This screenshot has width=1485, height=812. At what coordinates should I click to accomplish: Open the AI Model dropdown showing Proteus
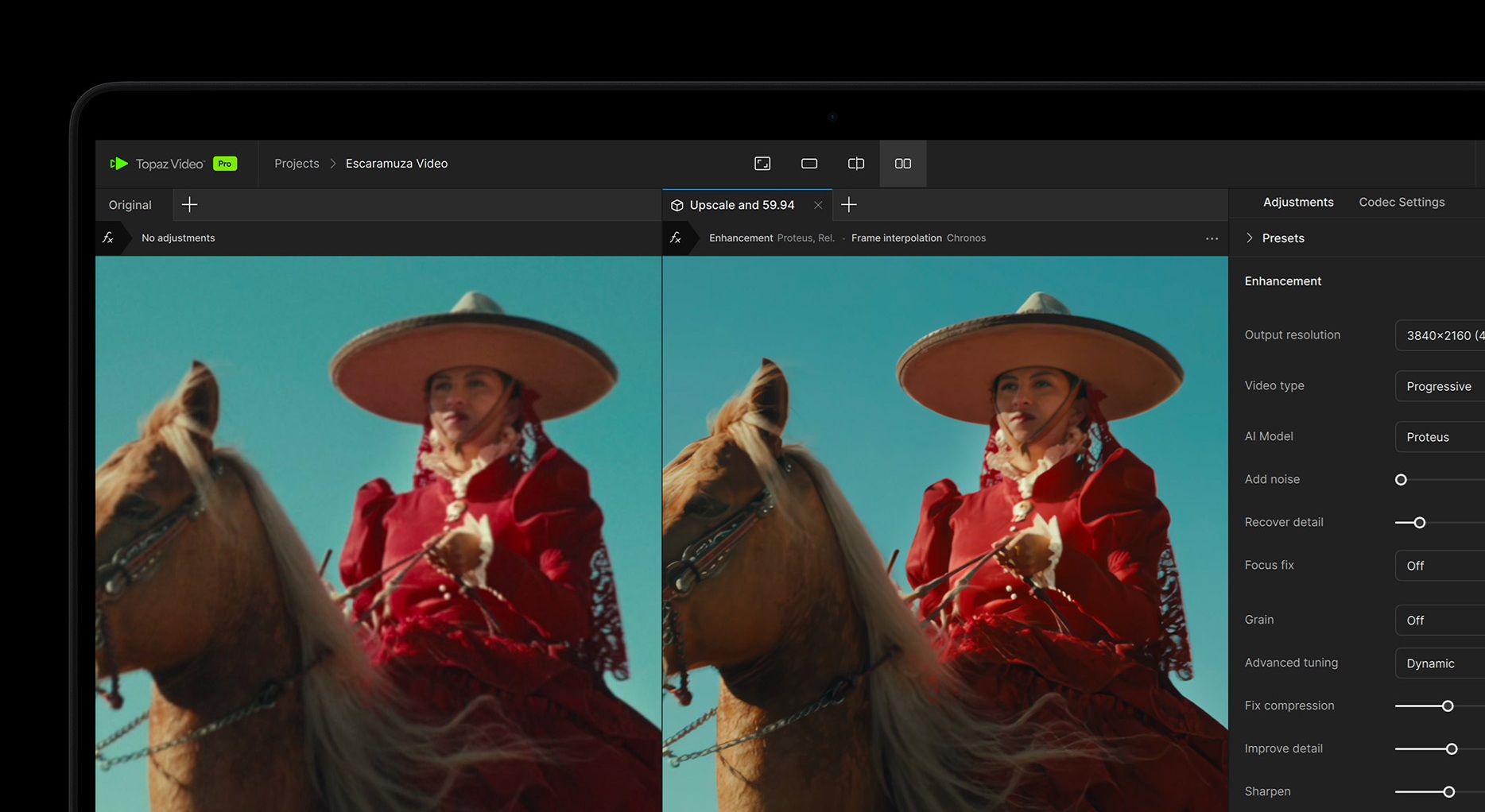(x=1440, y=437)
